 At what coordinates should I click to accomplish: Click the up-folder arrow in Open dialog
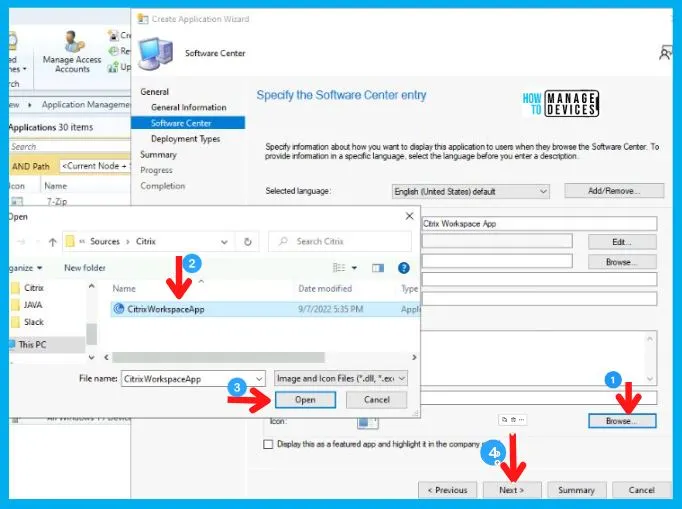point(53,242)
